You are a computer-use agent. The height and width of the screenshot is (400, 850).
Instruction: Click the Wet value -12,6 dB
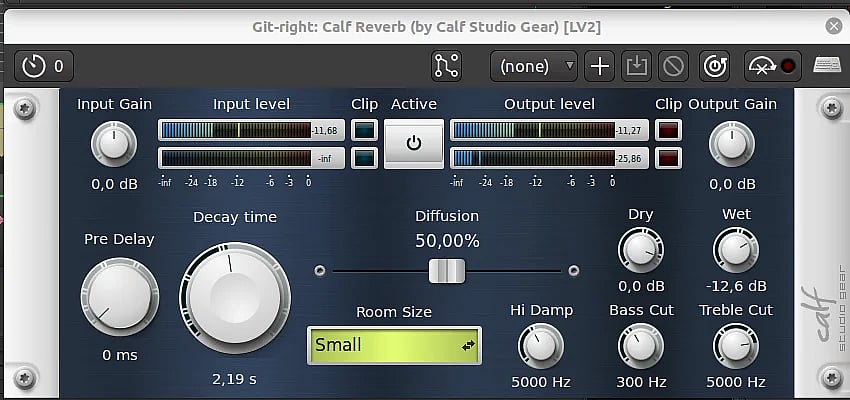click(736, 286)
